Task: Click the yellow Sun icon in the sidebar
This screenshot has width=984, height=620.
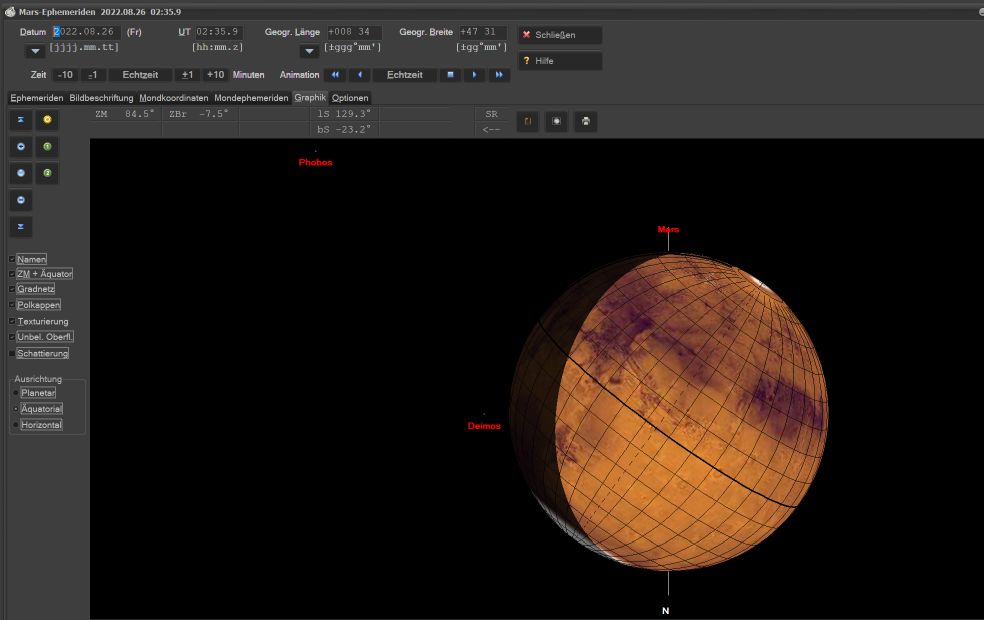Action: coord(46,119)
